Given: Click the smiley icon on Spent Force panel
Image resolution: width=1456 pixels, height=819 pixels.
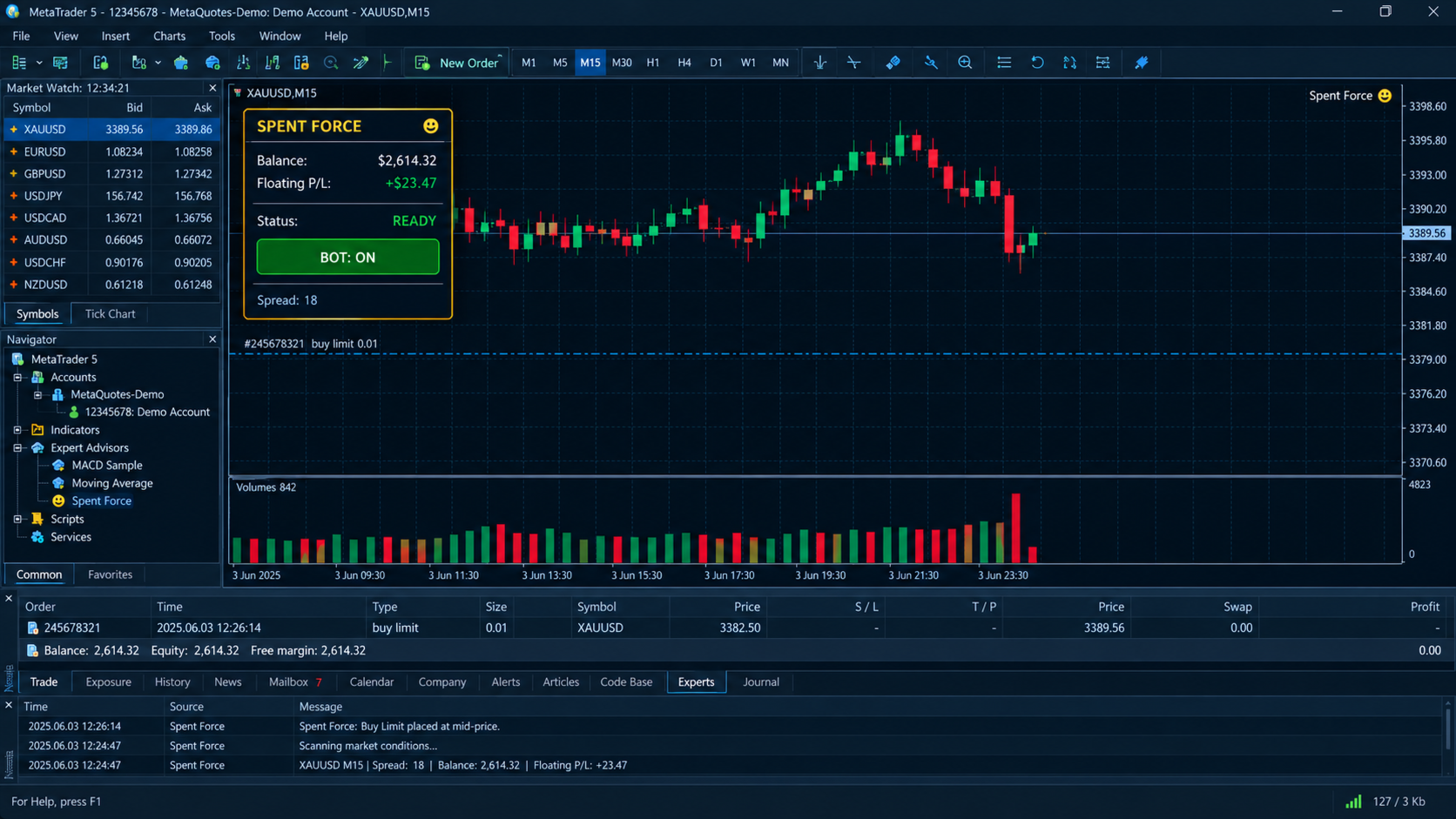Looking at the screenshot, I should [x=430, y=126].
